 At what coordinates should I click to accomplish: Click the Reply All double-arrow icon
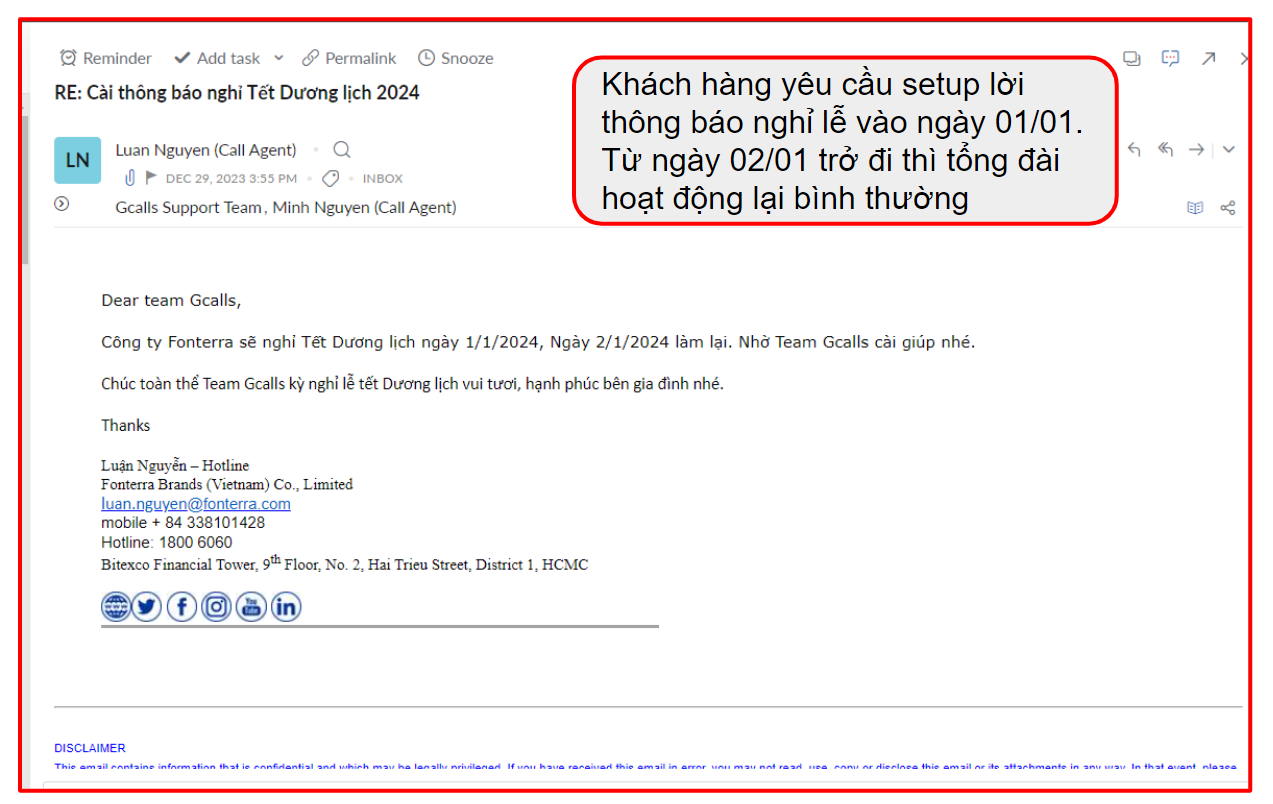tap(1165, 150)
